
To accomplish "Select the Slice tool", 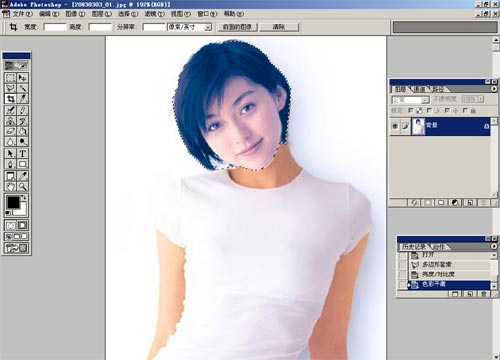I will 22,99.
